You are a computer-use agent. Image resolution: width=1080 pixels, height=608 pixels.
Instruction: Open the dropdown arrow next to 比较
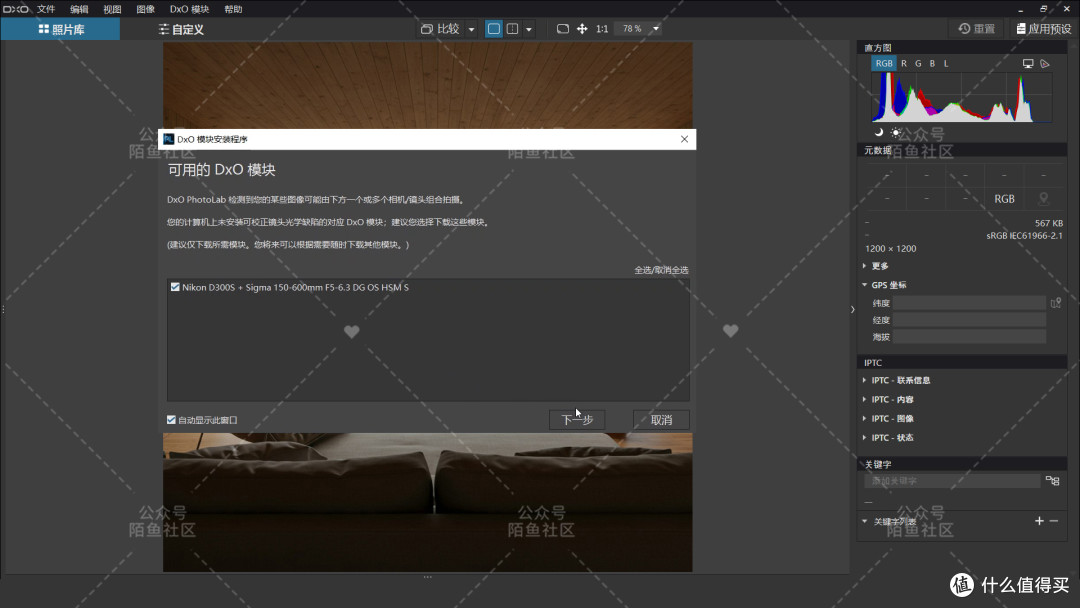tap(471, 29)
